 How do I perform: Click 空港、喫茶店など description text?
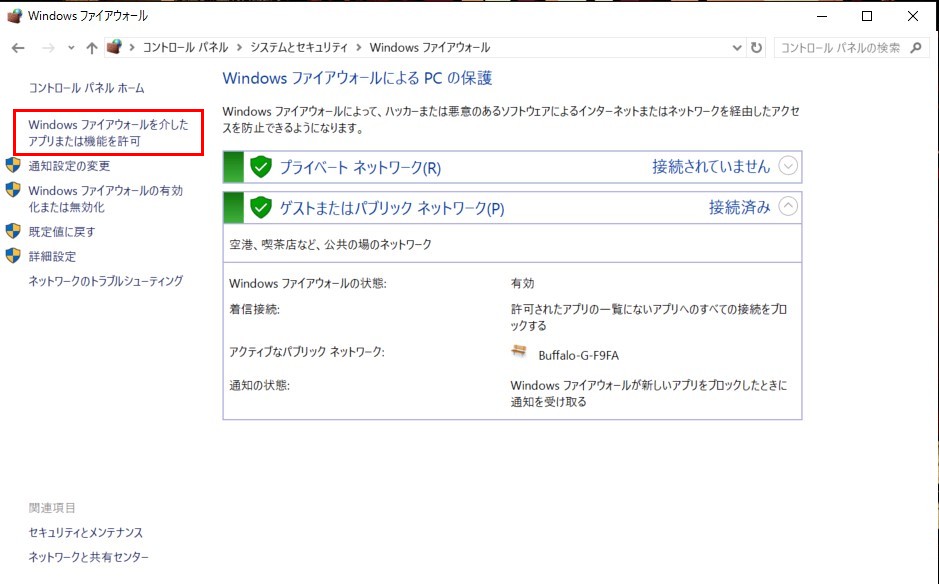(x=330, y=244)
